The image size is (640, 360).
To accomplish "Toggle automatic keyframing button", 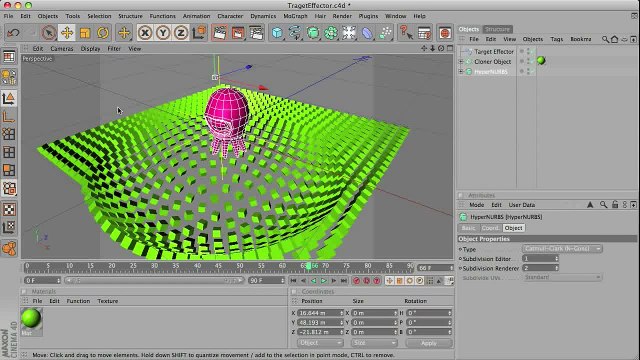I will pos(367,281).
